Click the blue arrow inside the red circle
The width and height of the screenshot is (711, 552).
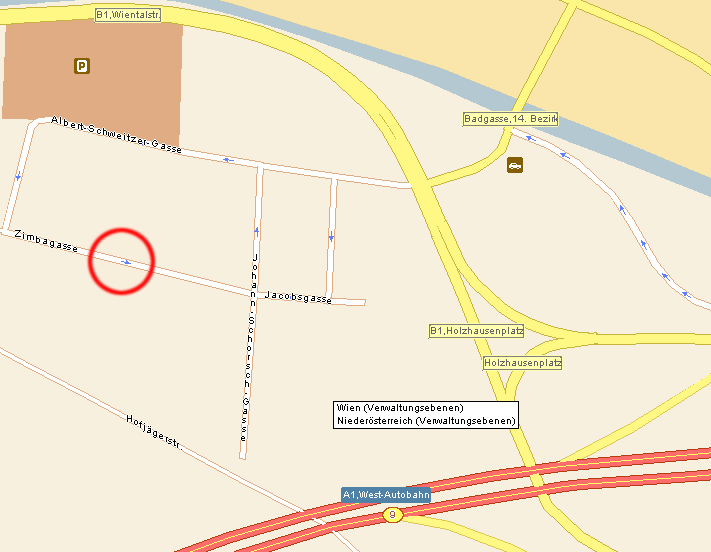point(126,262)
